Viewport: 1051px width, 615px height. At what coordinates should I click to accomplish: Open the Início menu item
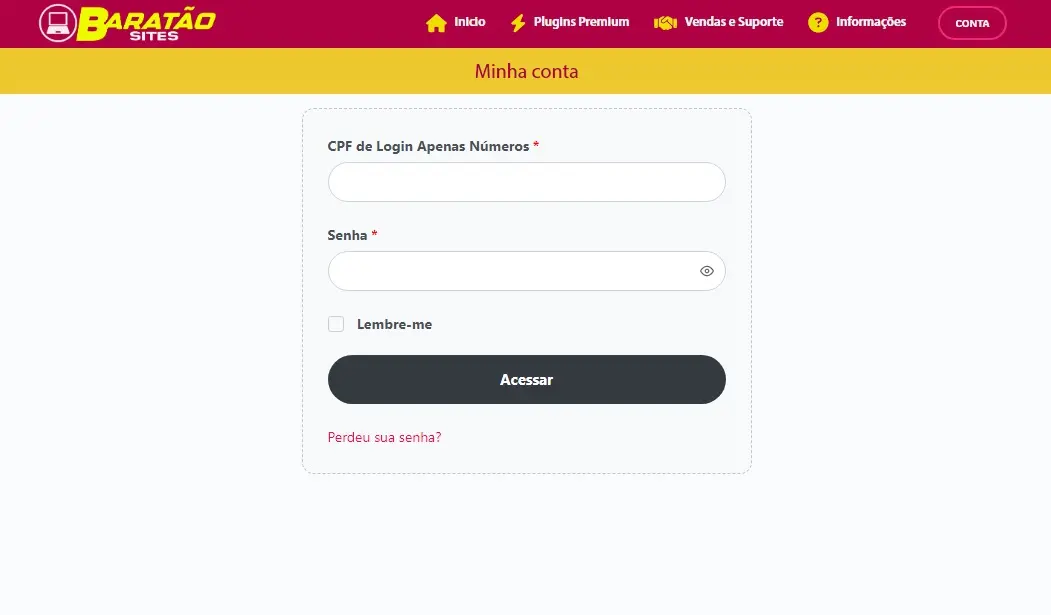point(469,22)
